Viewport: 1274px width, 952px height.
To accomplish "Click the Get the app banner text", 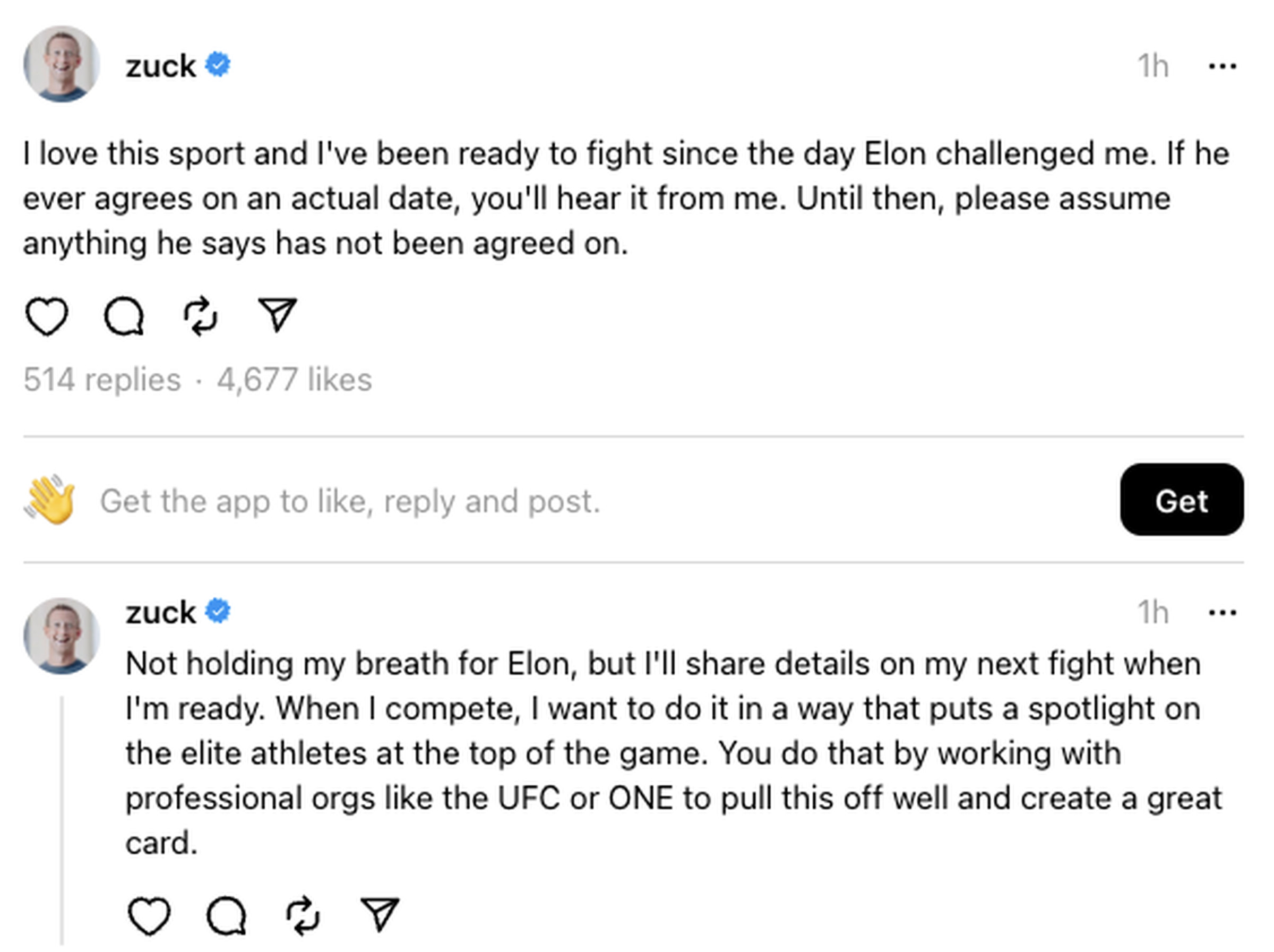I will [350, 501].
